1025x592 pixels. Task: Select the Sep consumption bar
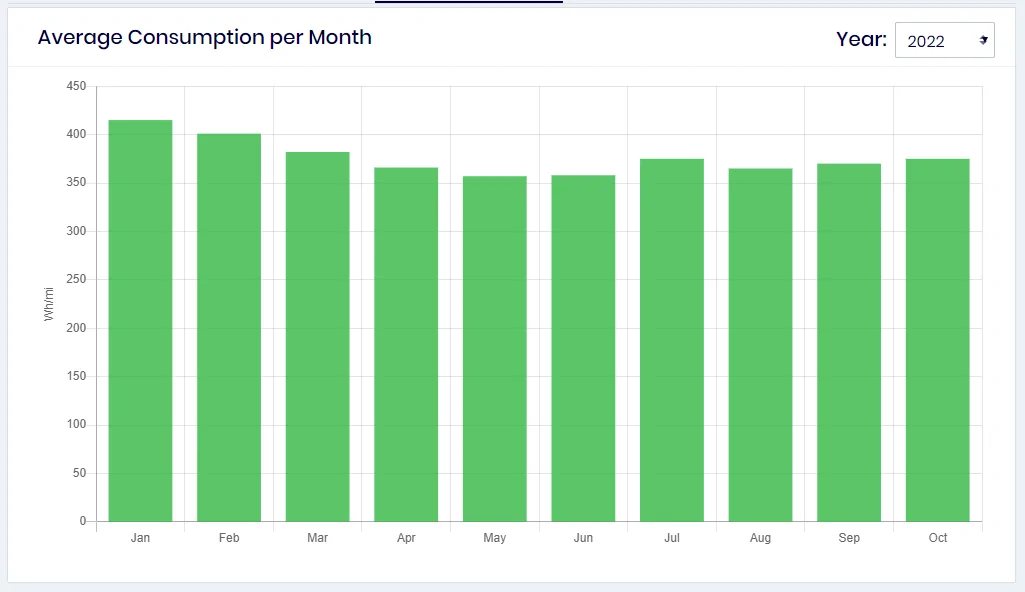pyautogui.click(x=849, y=342)
